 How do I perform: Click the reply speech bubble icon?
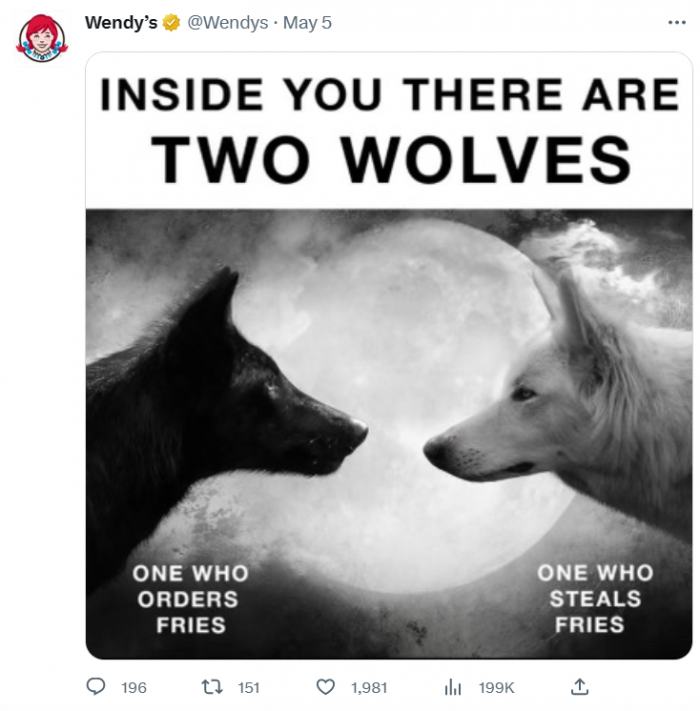click(96, 687)
